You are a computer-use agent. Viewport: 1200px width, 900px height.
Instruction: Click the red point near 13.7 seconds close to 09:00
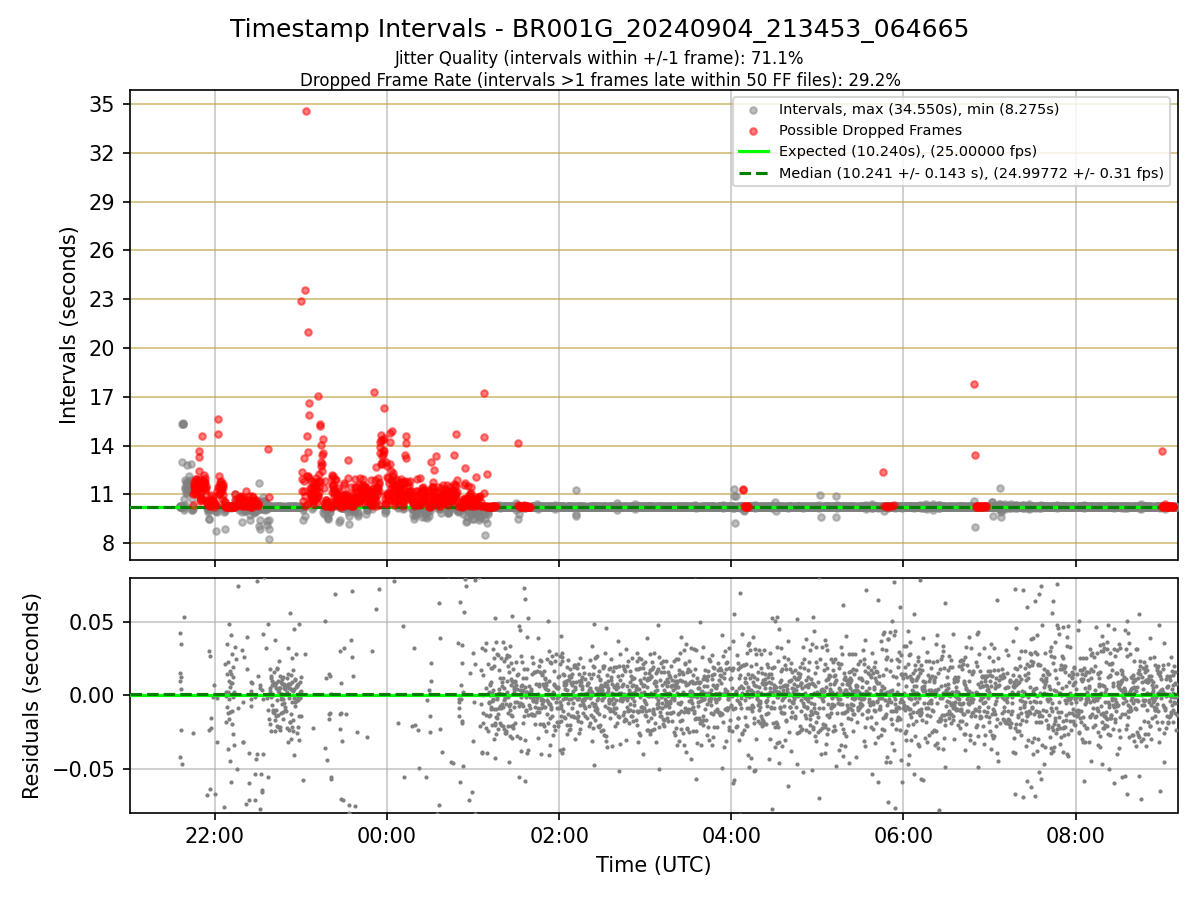(1162, 451)
